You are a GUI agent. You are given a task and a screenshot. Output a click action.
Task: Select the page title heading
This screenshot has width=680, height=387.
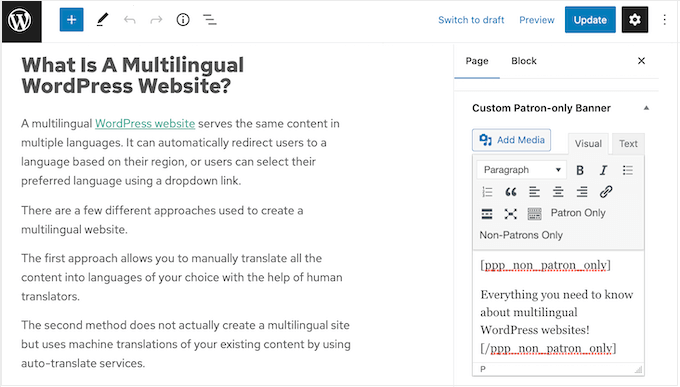coord(133,75)
